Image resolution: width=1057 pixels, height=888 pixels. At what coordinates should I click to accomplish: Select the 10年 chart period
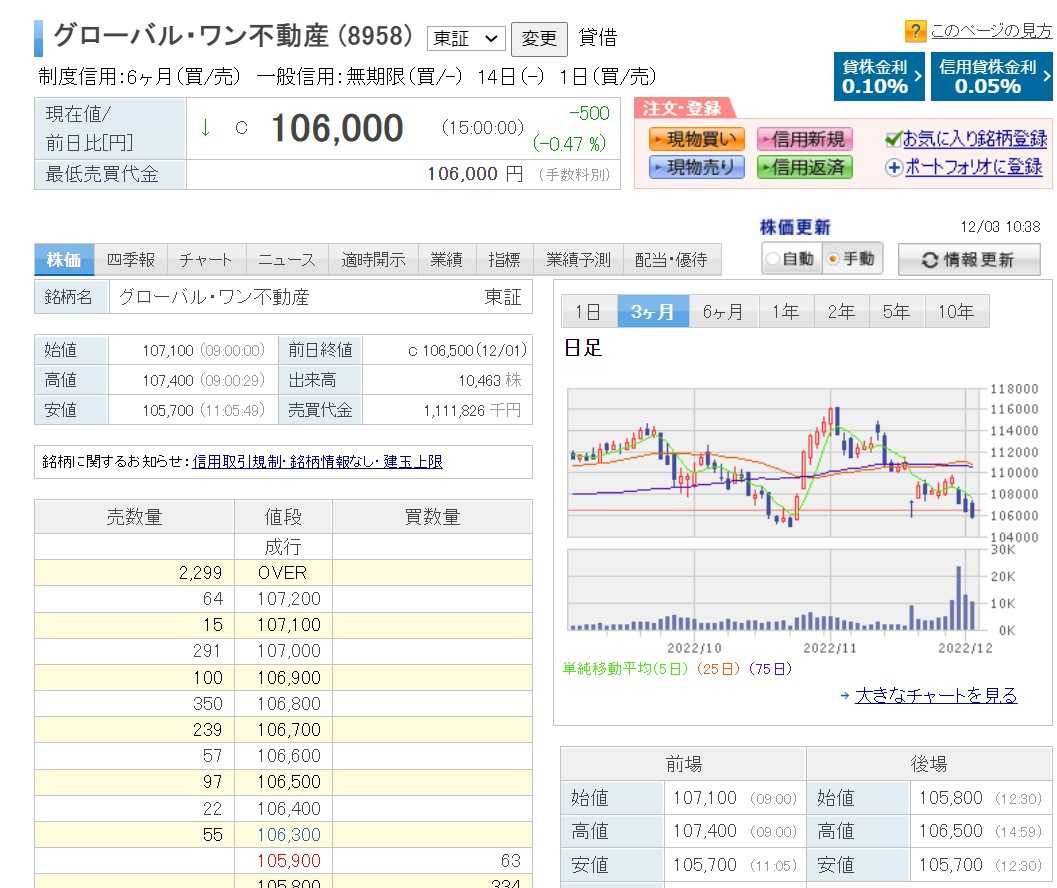coord(957,312)
